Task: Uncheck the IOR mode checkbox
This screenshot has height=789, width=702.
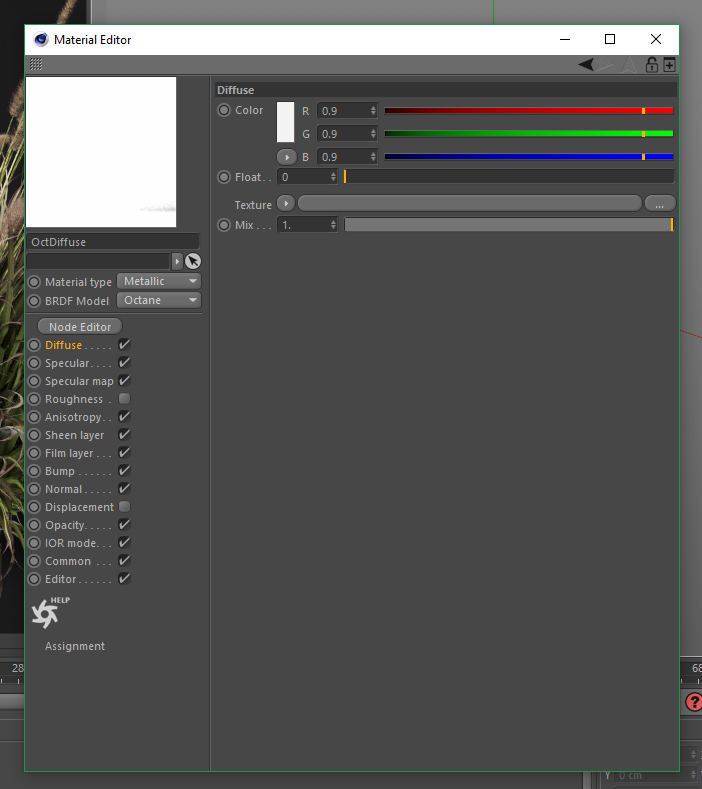Action: point(124,542)
